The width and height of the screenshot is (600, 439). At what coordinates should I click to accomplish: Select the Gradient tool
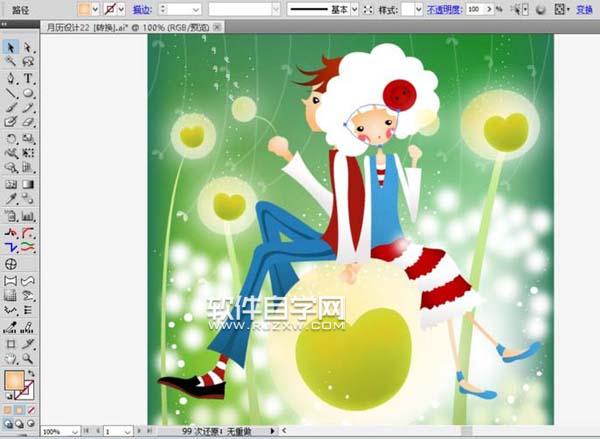click(28, 184)
